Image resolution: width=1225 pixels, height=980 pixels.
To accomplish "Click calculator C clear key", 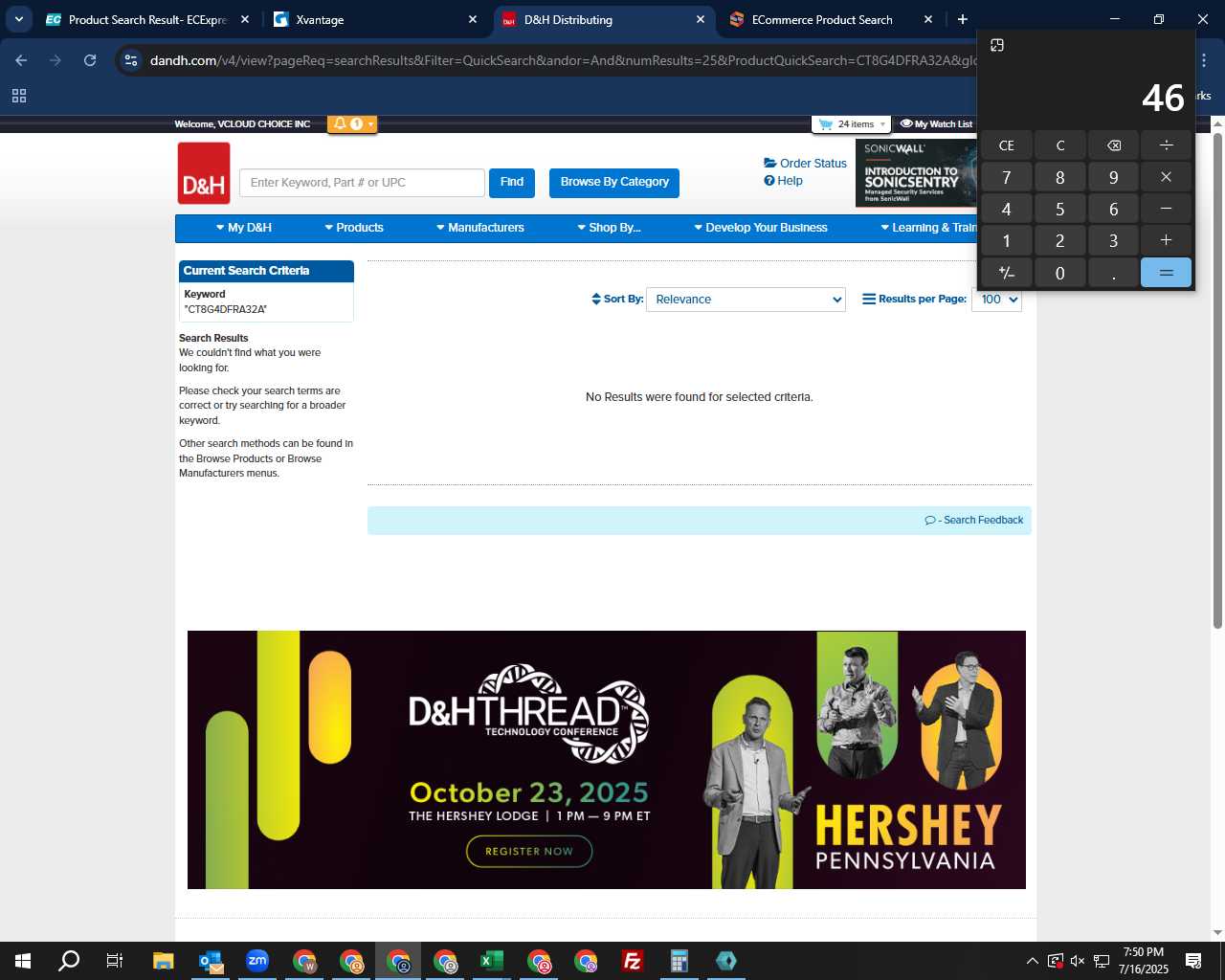I will [x=1059, y=145].
